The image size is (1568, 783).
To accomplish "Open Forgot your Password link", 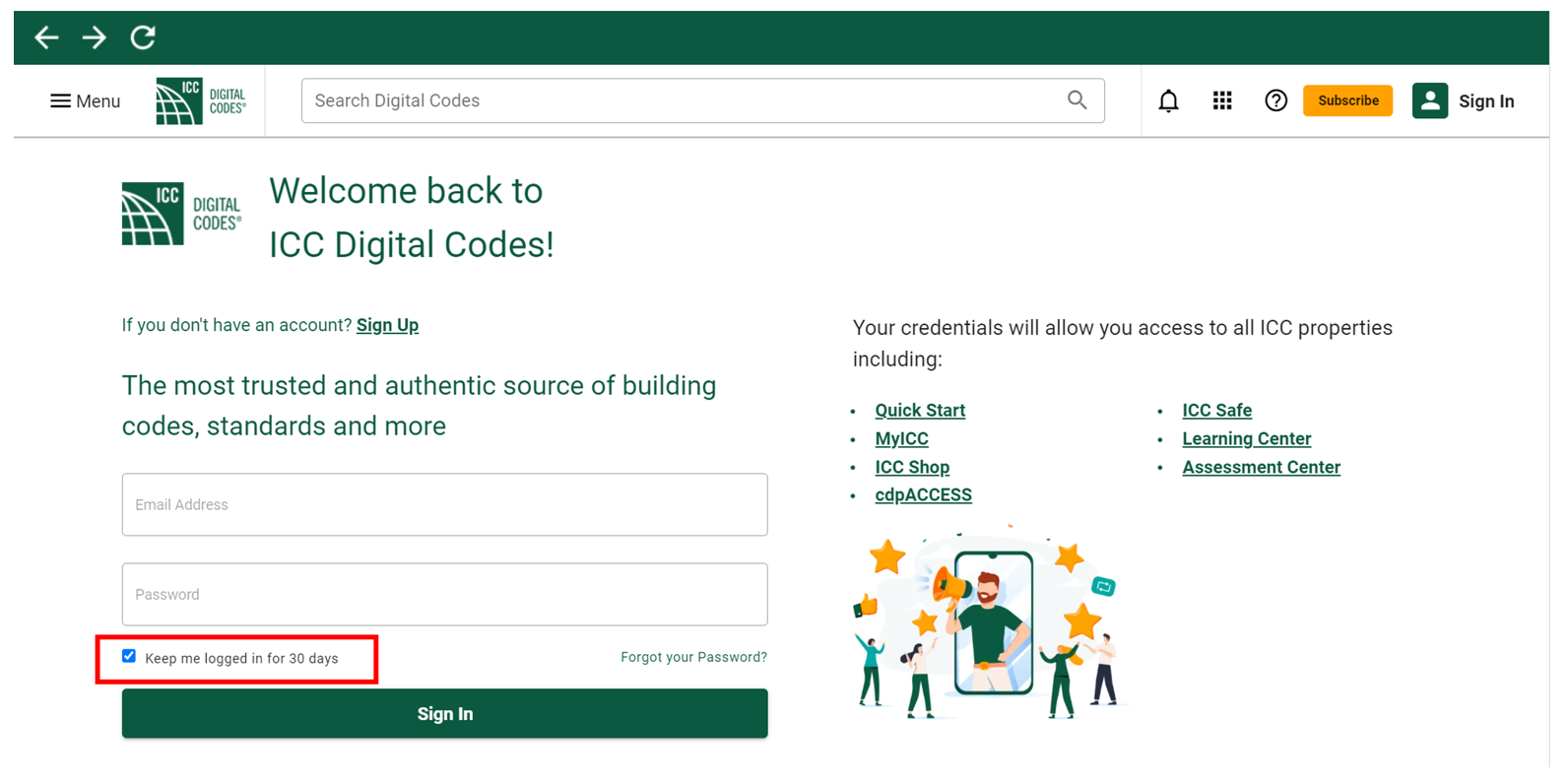I will coord(693,657).
